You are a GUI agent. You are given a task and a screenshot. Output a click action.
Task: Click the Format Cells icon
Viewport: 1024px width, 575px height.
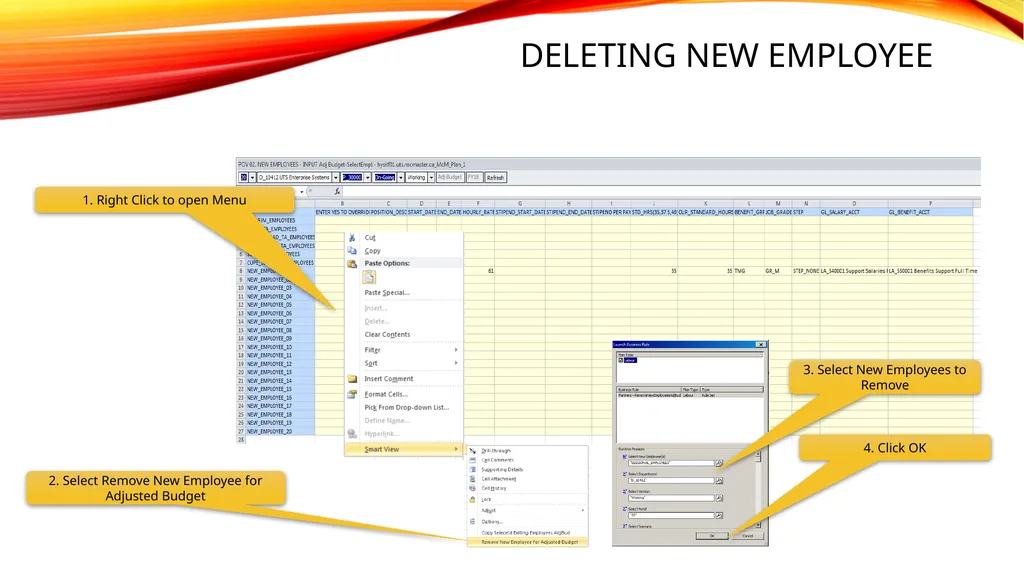[352, 395]
